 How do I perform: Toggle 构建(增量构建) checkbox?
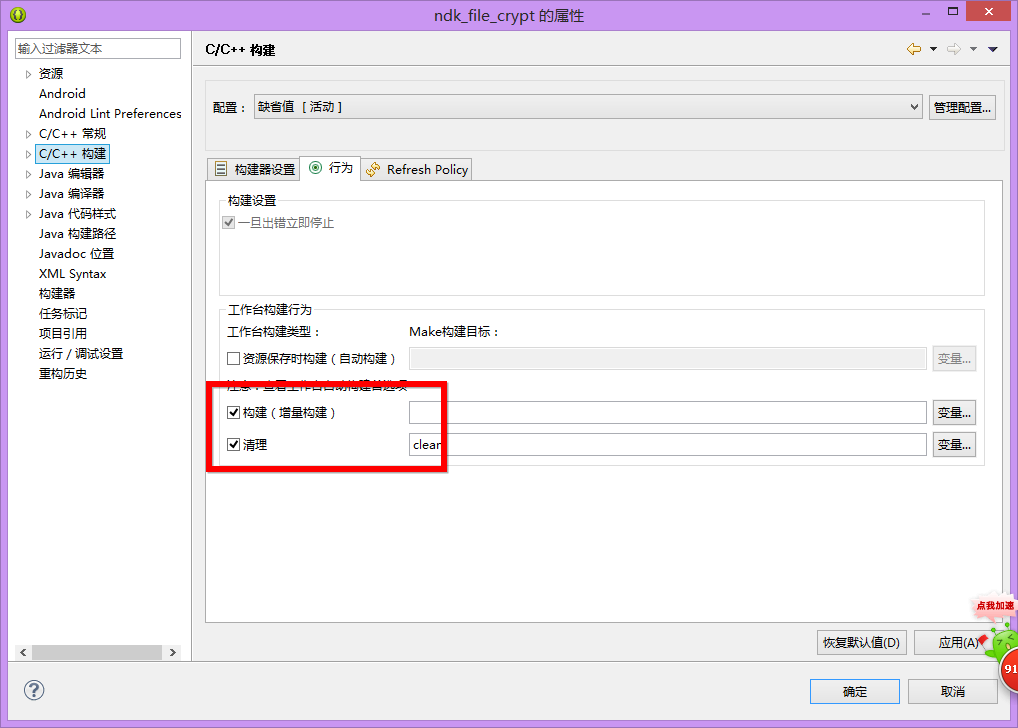(234, 412)
